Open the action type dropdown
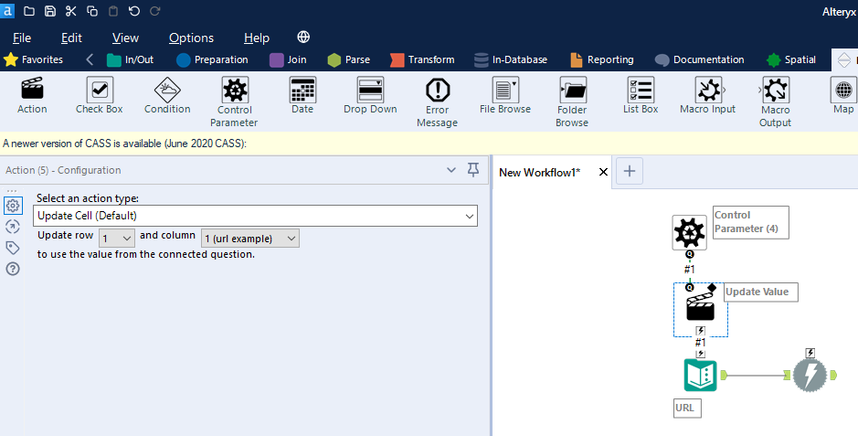Viewport: 858px width, 436px height. tap(256, 216)
